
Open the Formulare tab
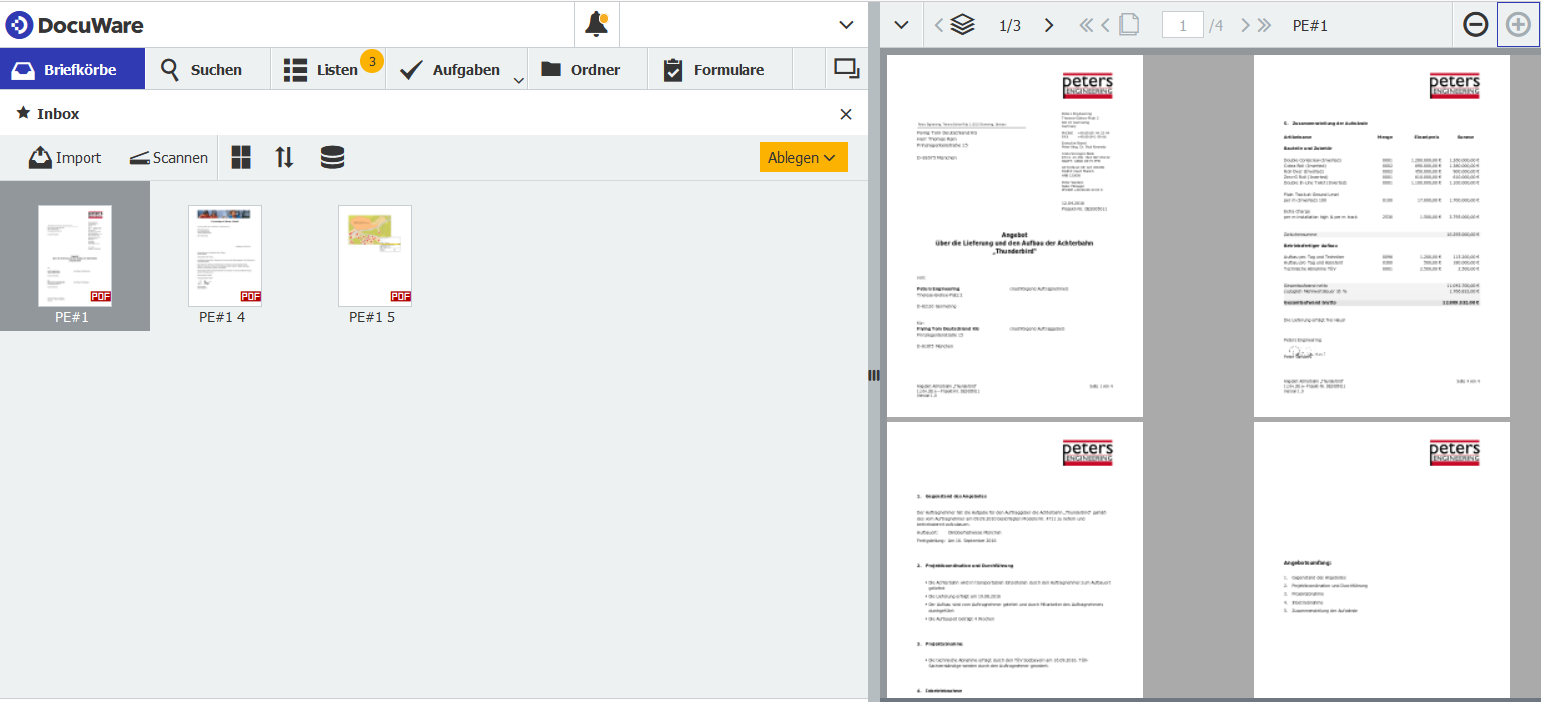coord(714,70)
